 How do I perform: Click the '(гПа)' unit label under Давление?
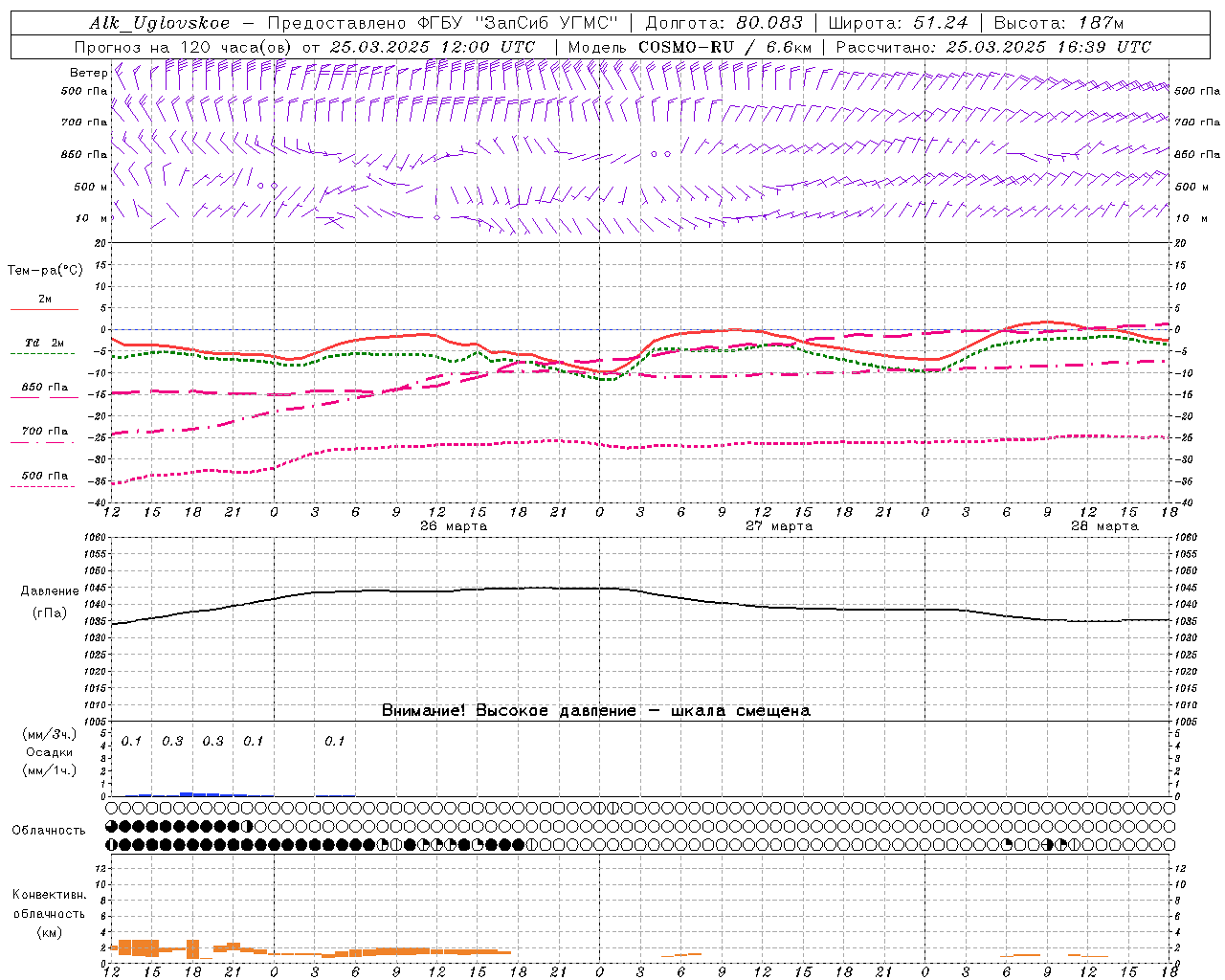pyautogui.click(x=49, y=613)
